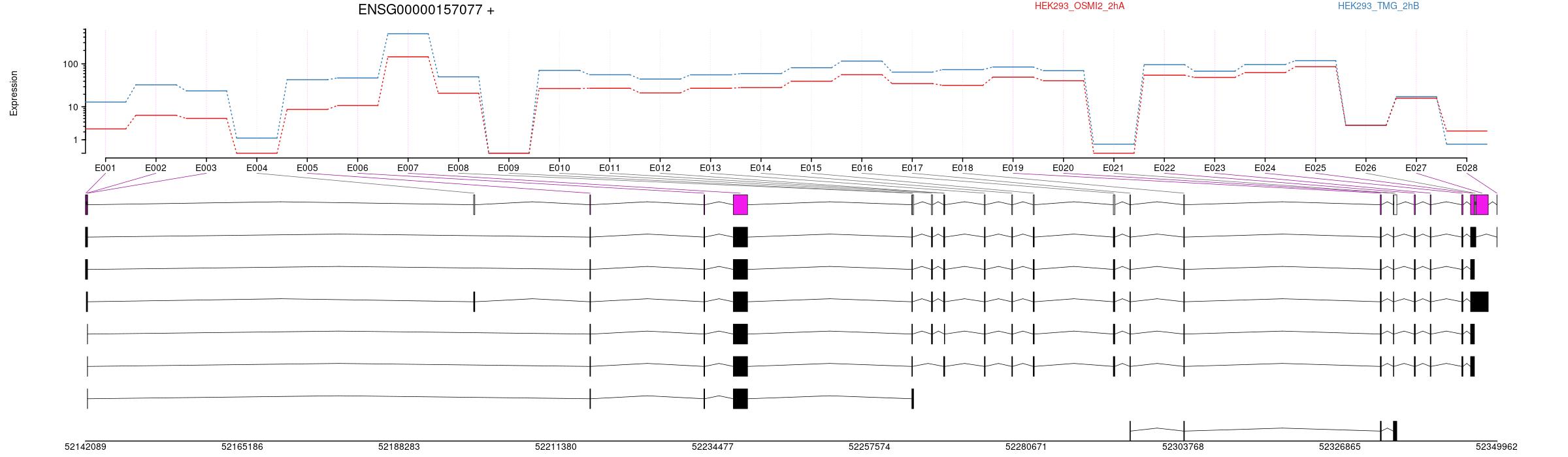The width and height of the screenshot is (1568, 457).
Task: Click the y-axis tick label 10
Action: (x=73, y=107)
